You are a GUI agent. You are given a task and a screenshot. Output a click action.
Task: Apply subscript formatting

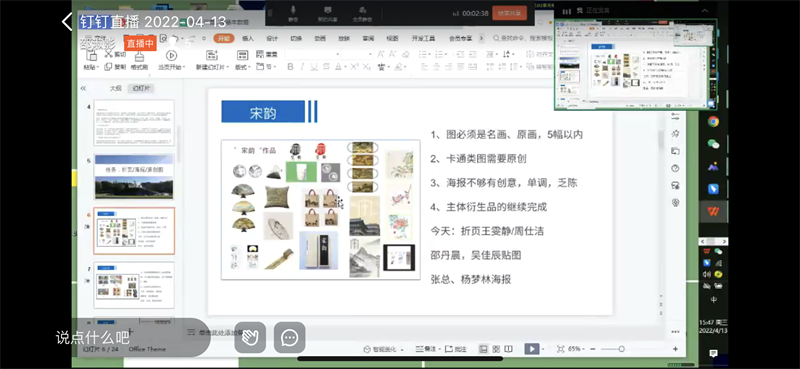click(366, 67)
